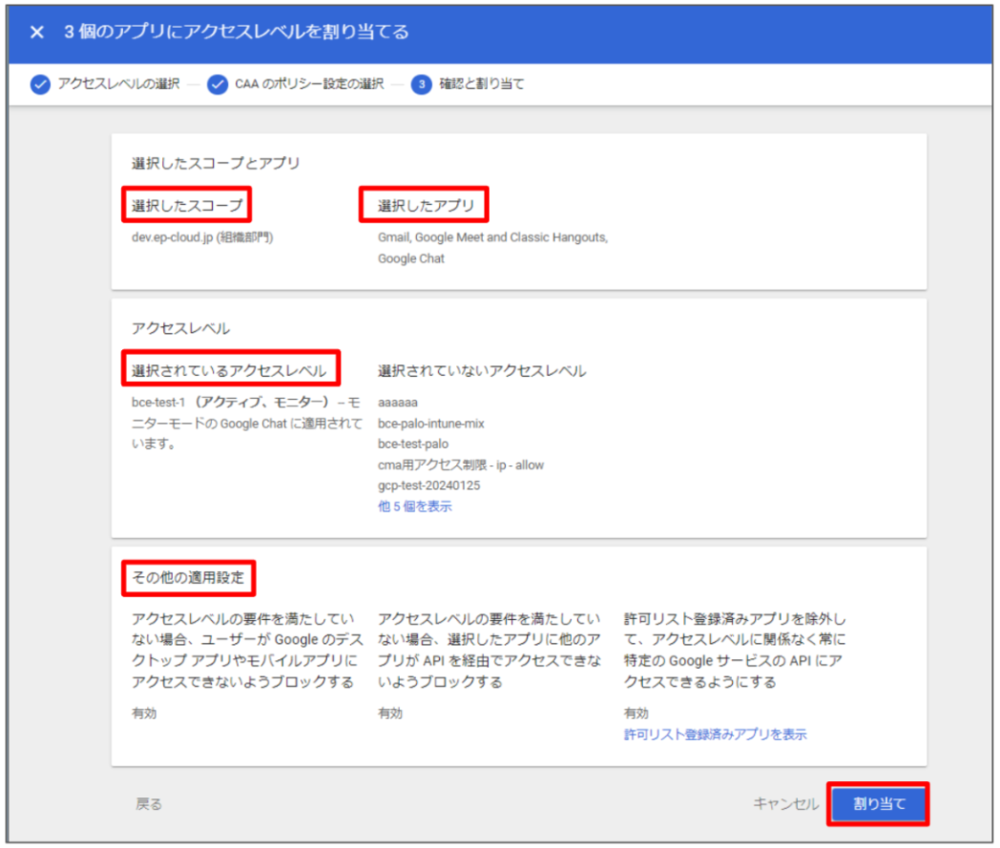Click the その他の適用設定 section heading
The height and width of the screenshot is (848, 1000).
tap(188, 577)
